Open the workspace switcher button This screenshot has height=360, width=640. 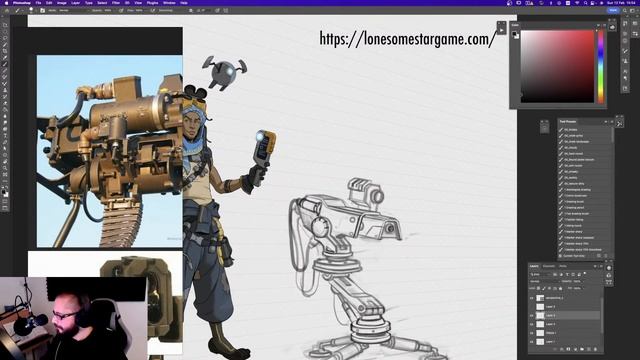pyautogui.click(x=633, y=10)
